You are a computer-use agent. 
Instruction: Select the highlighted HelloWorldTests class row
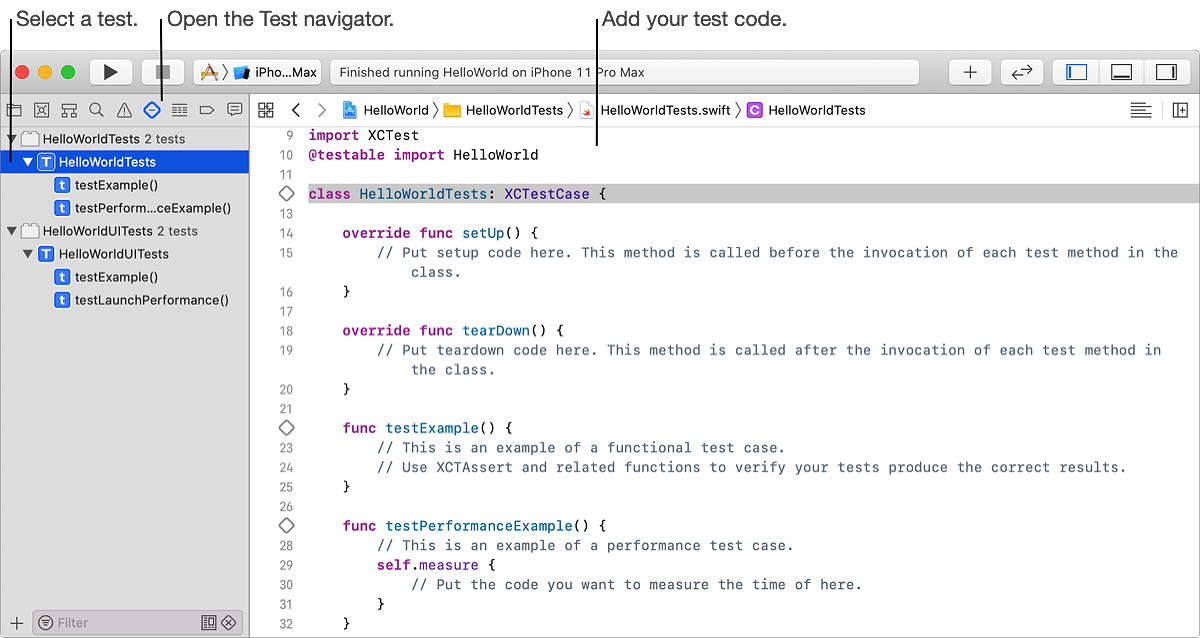pyautogui.click(x=124, y=162)
